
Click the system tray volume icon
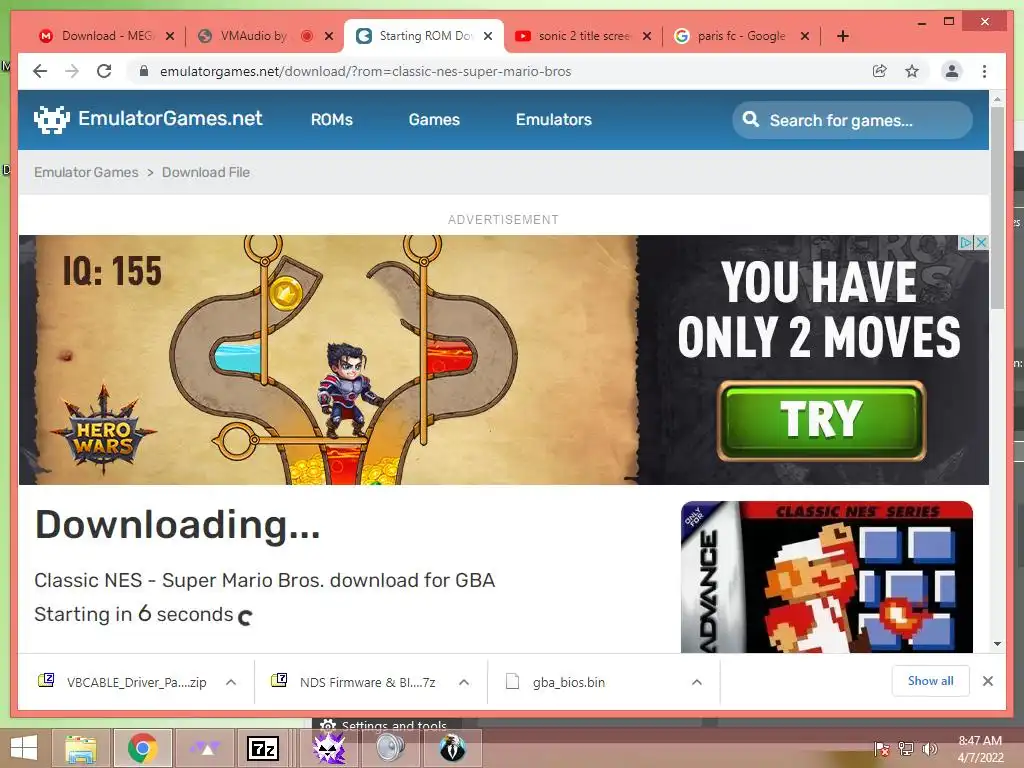[929, 749]
